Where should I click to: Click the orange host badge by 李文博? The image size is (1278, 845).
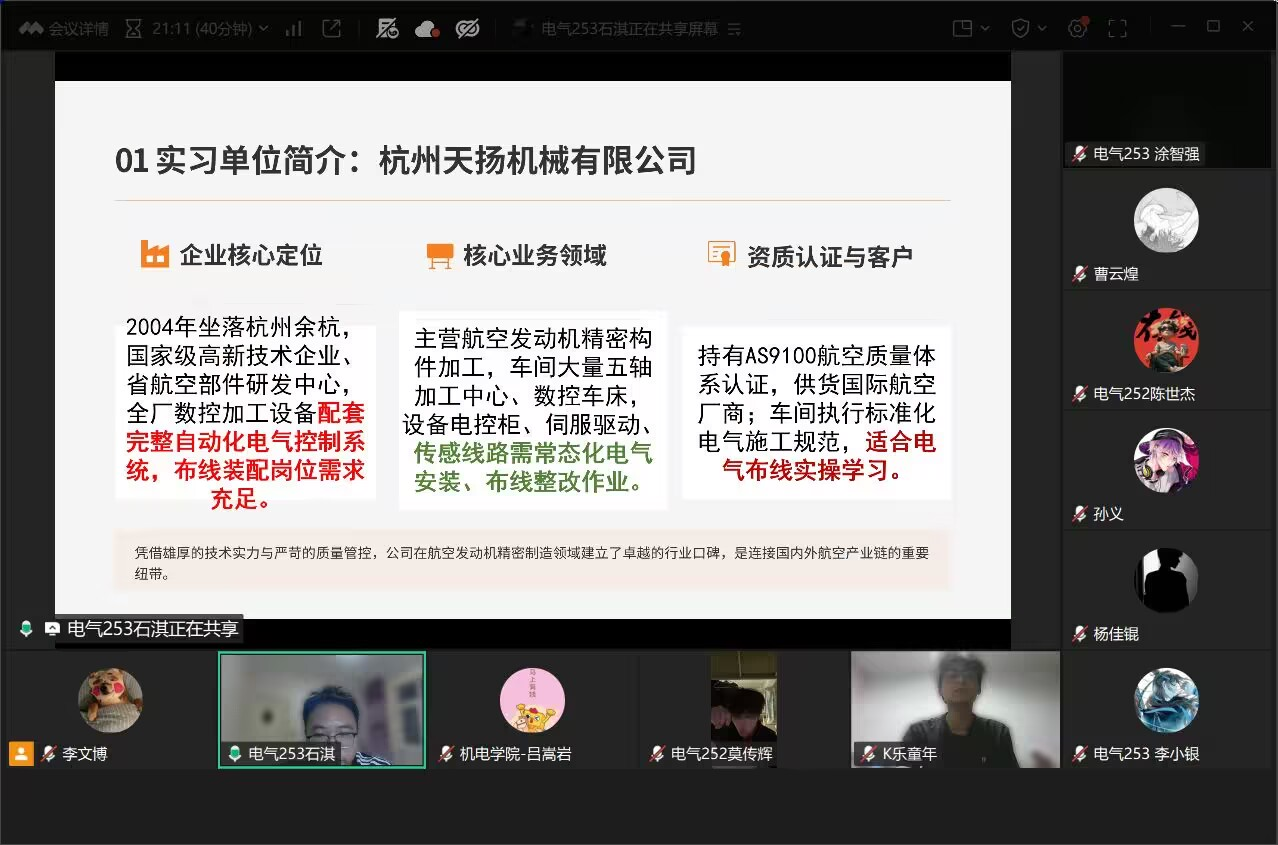coord(21,754)
